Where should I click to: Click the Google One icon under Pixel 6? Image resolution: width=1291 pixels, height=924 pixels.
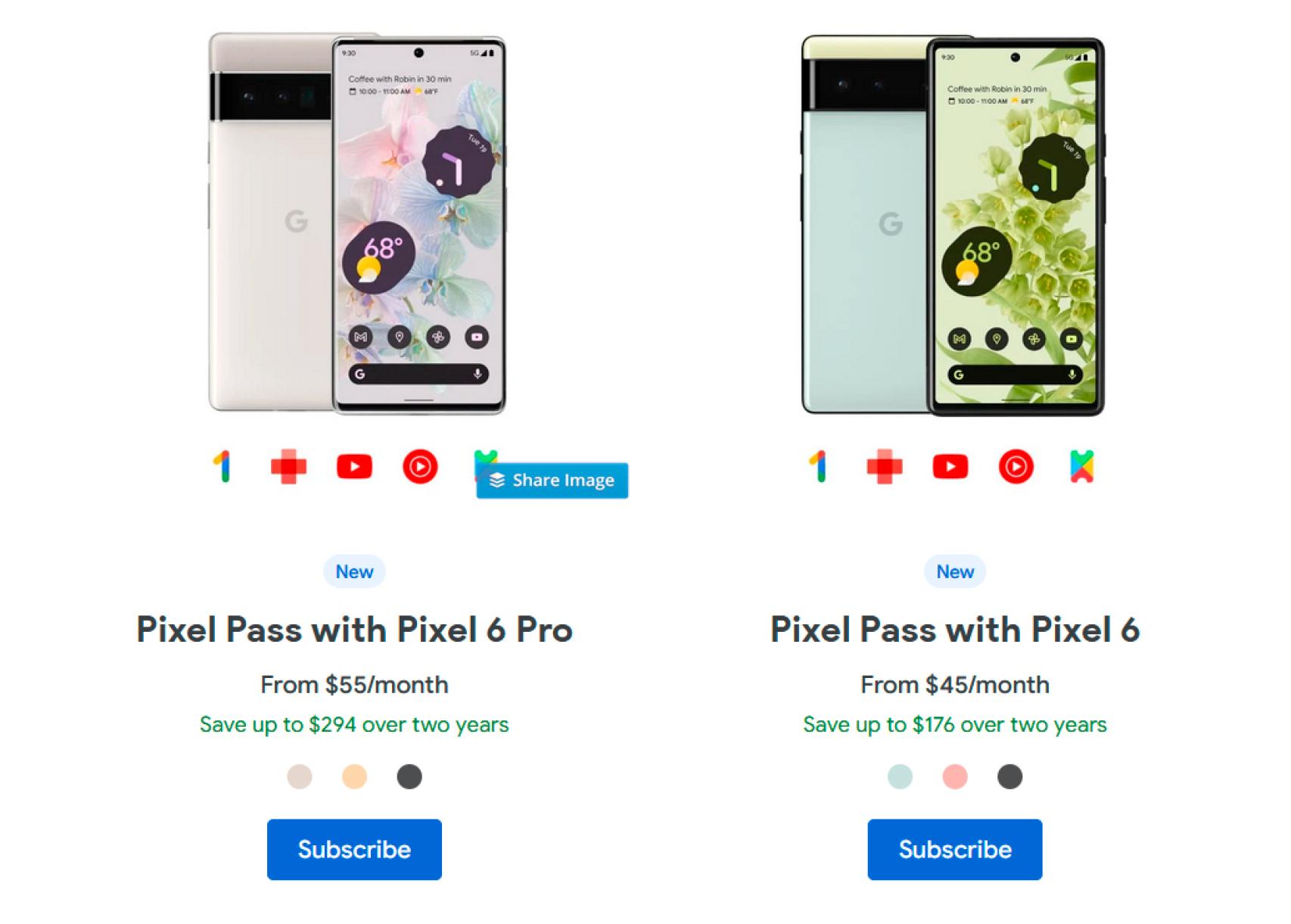pos(819,467)
